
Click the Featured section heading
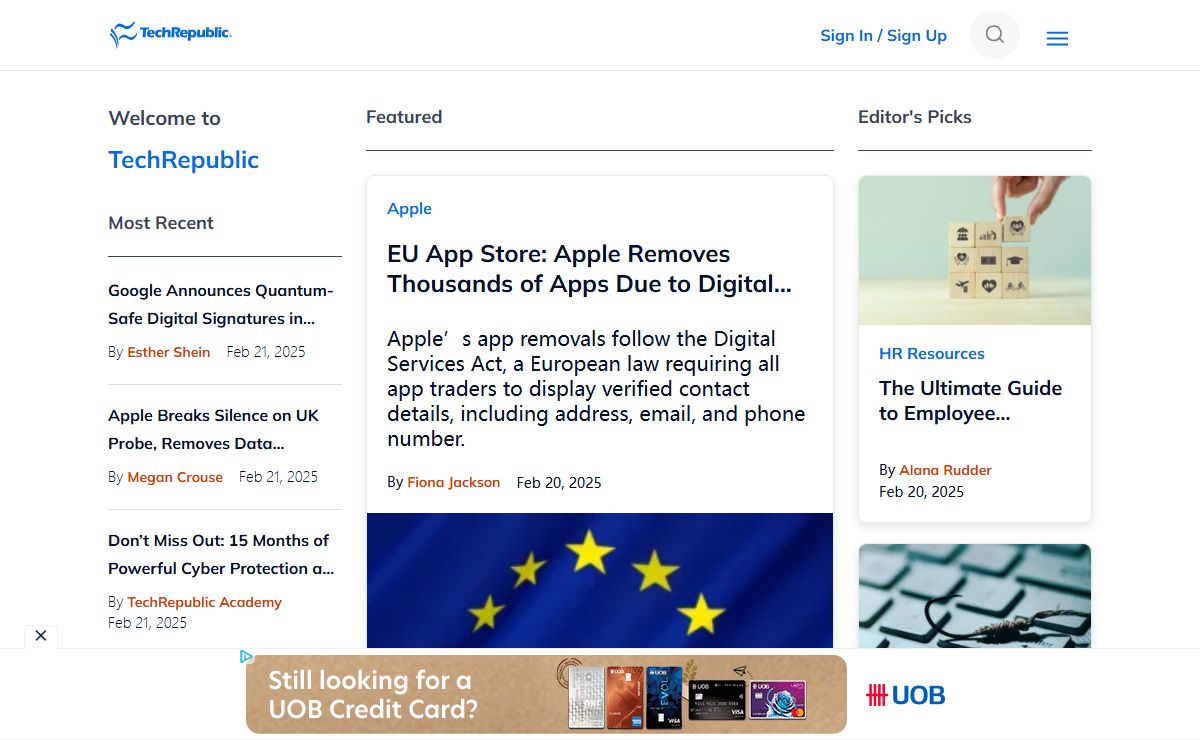click(404, 117)
